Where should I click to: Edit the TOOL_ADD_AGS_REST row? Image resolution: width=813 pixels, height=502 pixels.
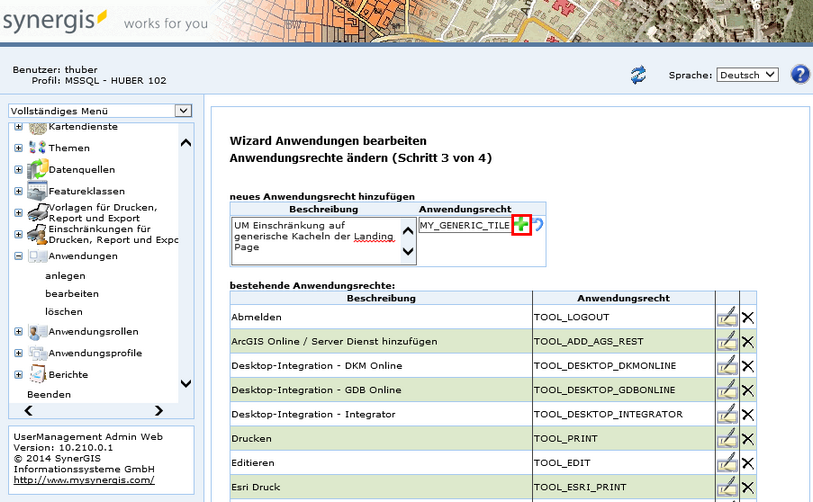[x=727, y=342]
